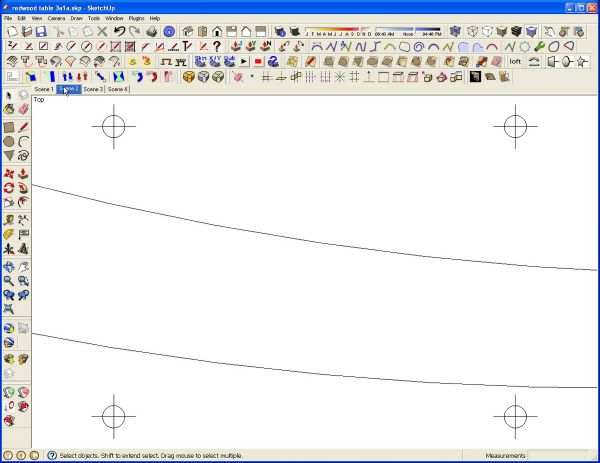The image size is (600, 463).
Task: Click the Zoom Extents tool
Action: 9,309
